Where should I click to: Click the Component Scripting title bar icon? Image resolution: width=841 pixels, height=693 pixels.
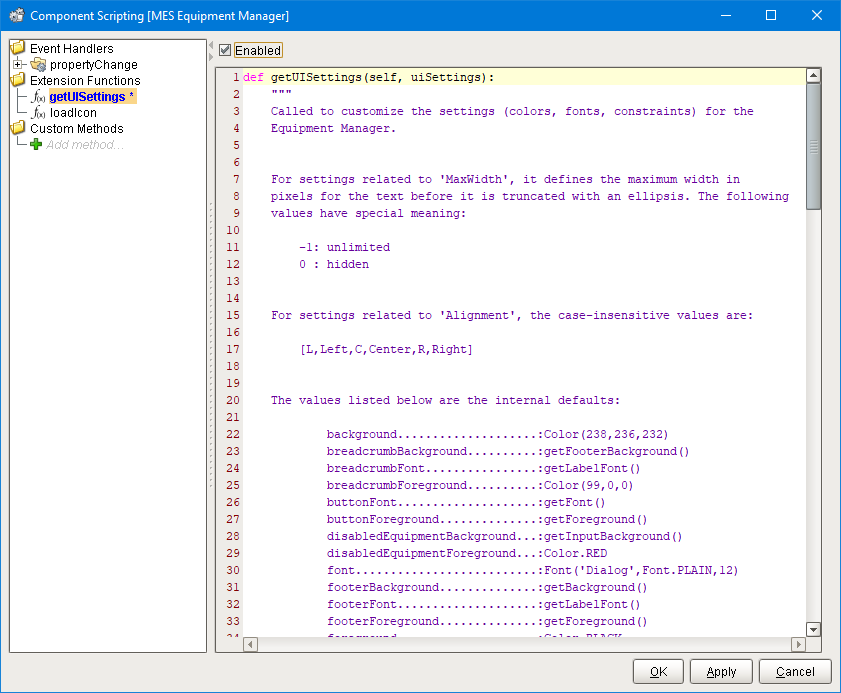coord(16,16)
